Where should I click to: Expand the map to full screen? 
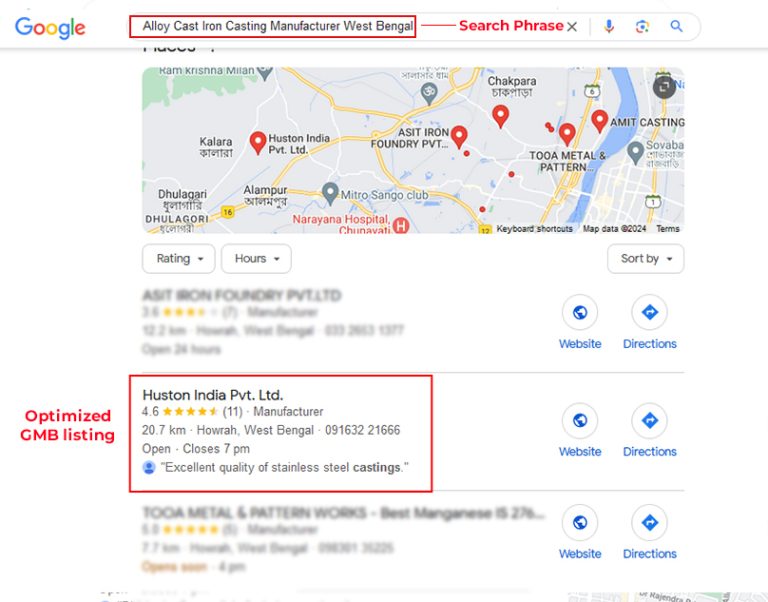click(665, 87)
